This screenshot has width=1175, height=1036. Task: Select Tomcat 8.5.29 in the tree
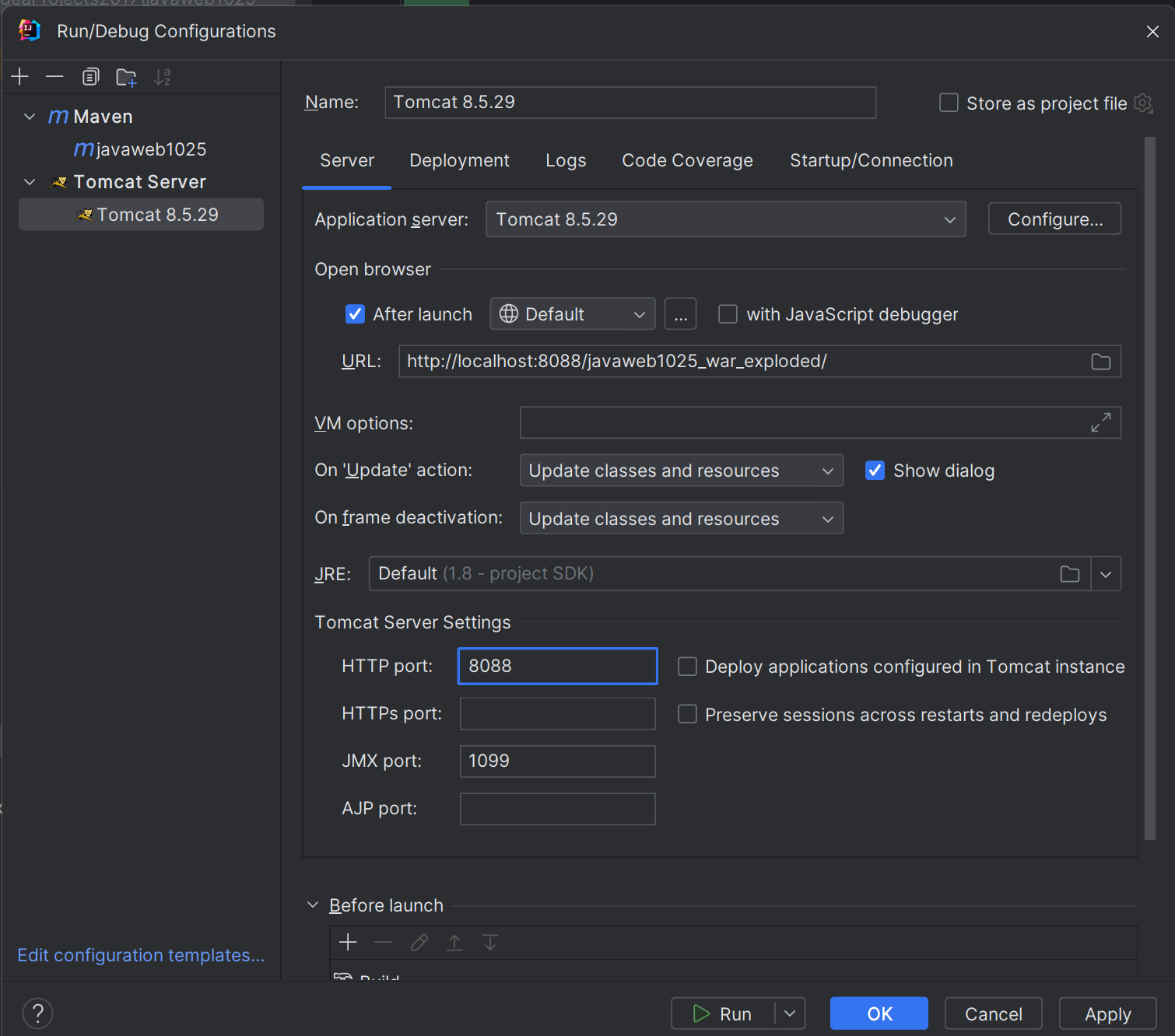(x=141, y=215)
